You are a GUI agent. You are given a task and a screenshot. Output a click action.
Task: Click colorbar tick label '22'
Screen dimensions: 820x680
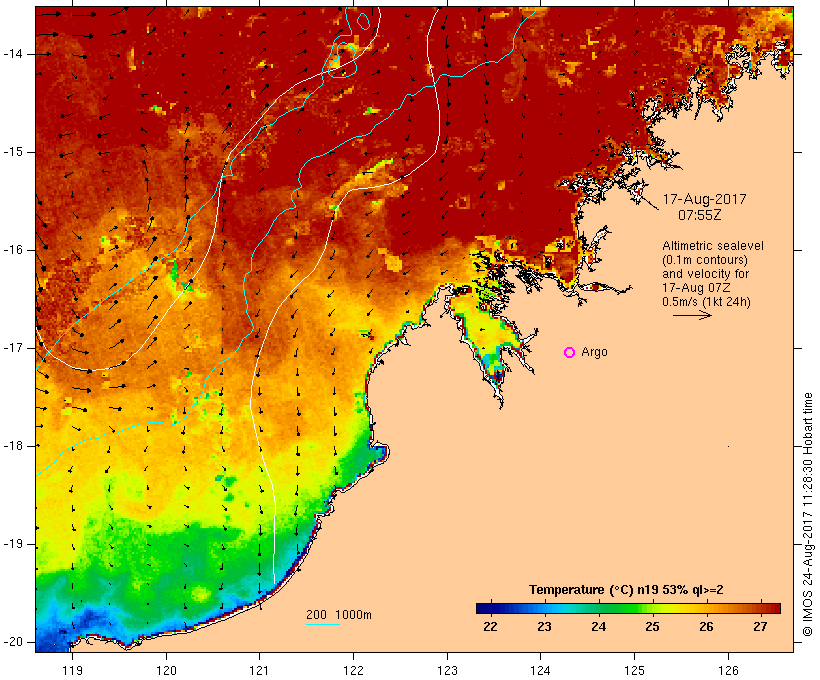(x=490, y=627)
